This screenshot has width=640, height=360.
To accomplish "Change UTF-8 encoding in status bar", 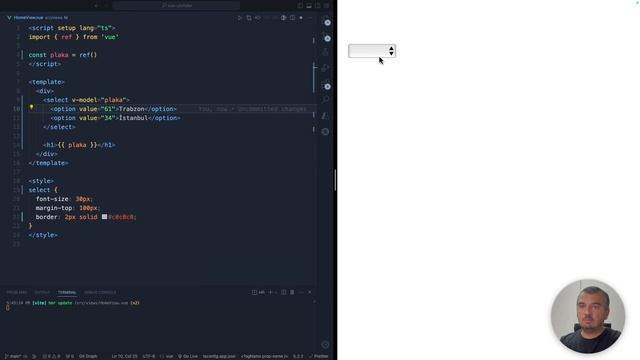I will coord(148,356).
